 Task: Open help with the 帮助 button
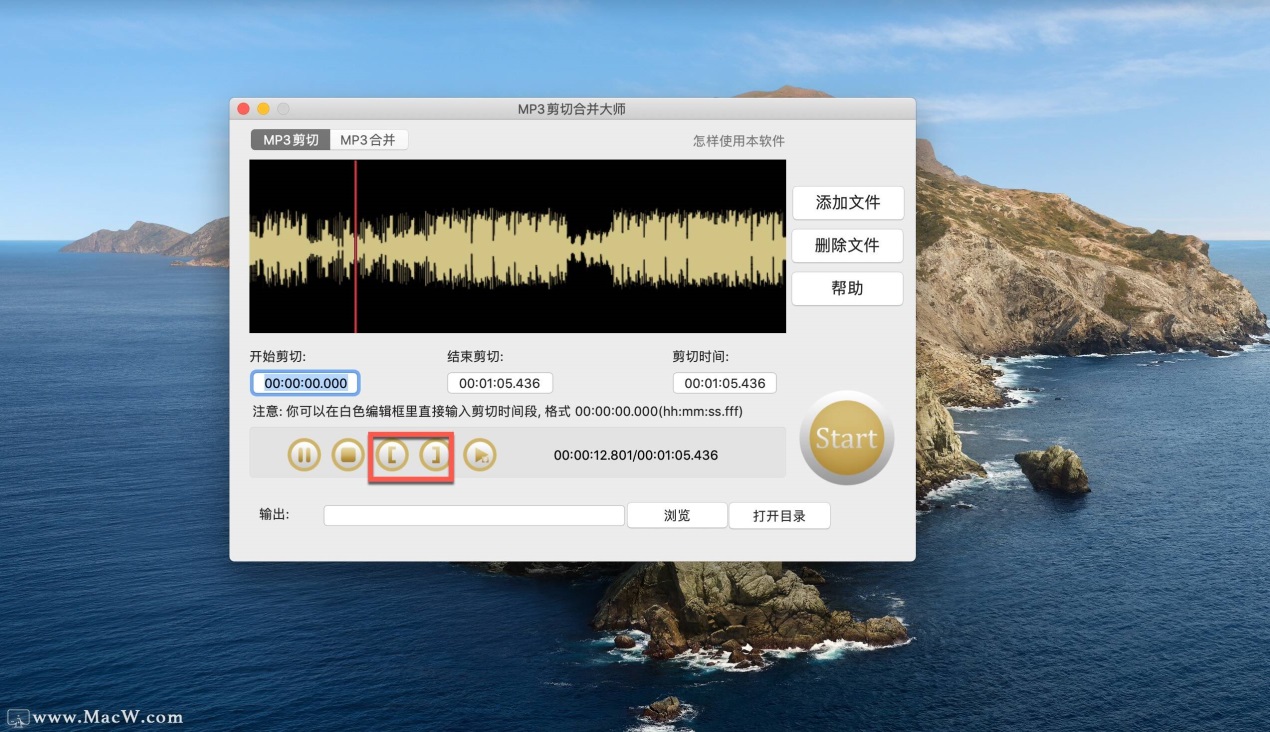(847, 288)
